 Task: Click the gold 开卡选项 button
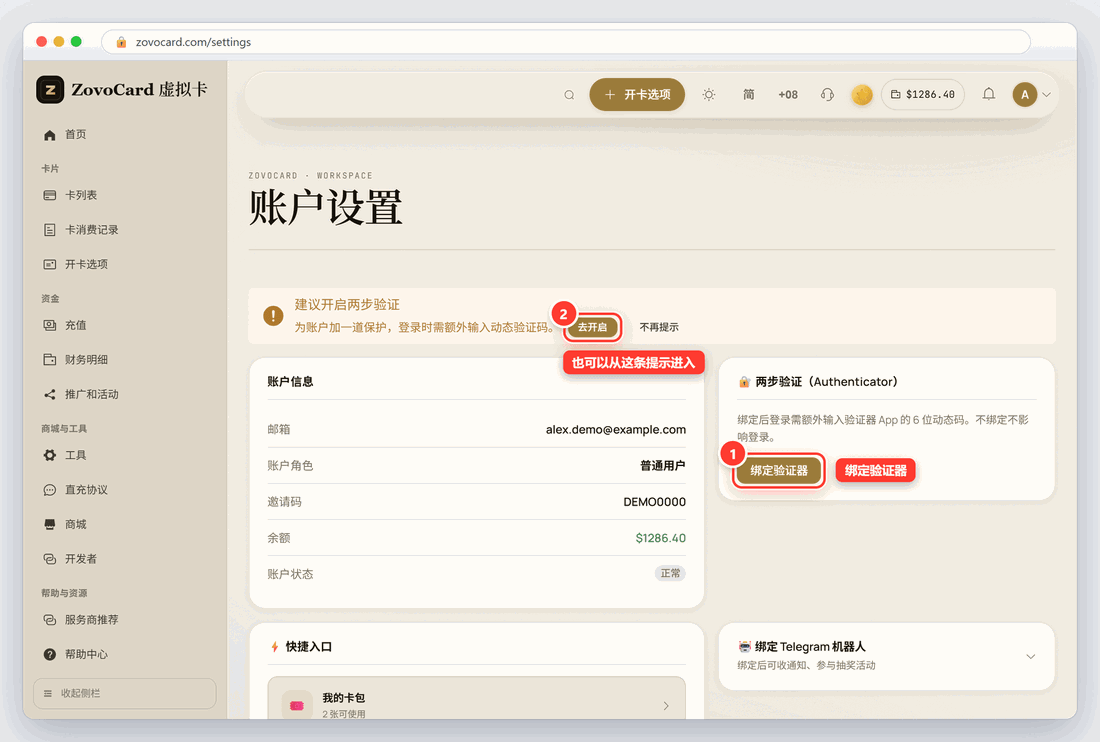(x=637, y=95)
